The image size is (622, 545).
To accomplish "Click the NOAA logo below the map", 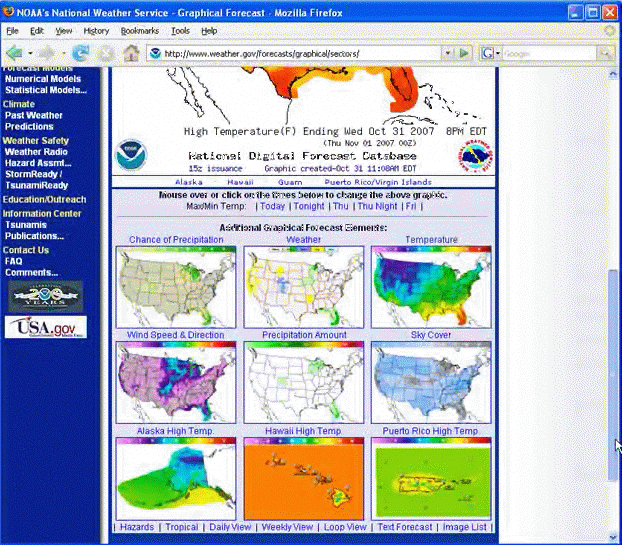I will point(131,155).
